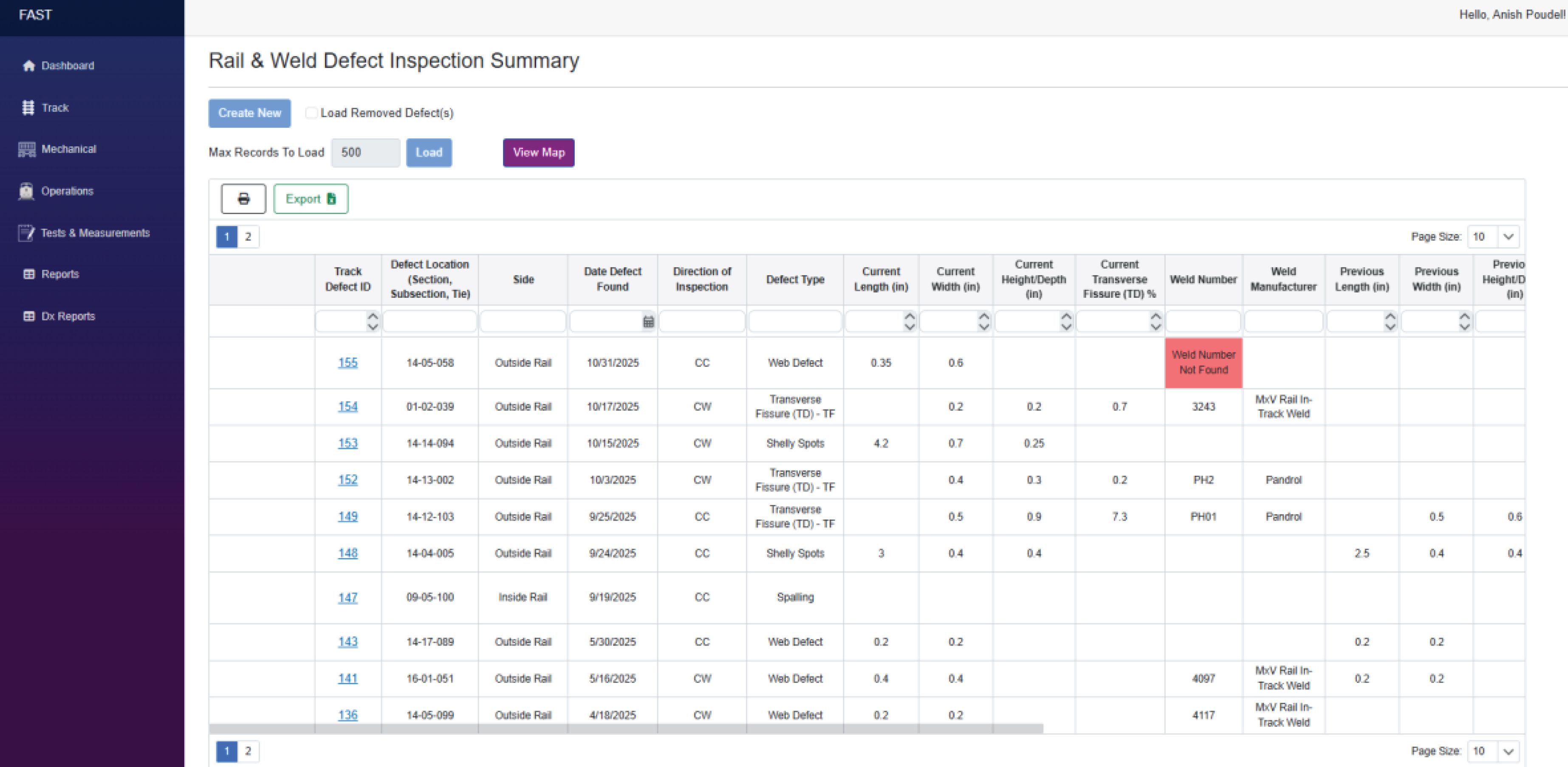Open the Track sidebar icon
Viewport: 1568px width, 767px height.
tap(28, 108)
